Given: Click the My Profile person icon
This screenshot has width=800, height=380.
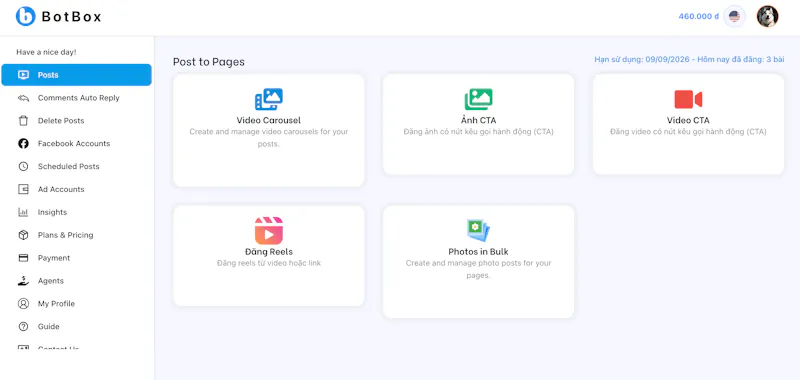Looking at the screenshot, I should 23,303.
